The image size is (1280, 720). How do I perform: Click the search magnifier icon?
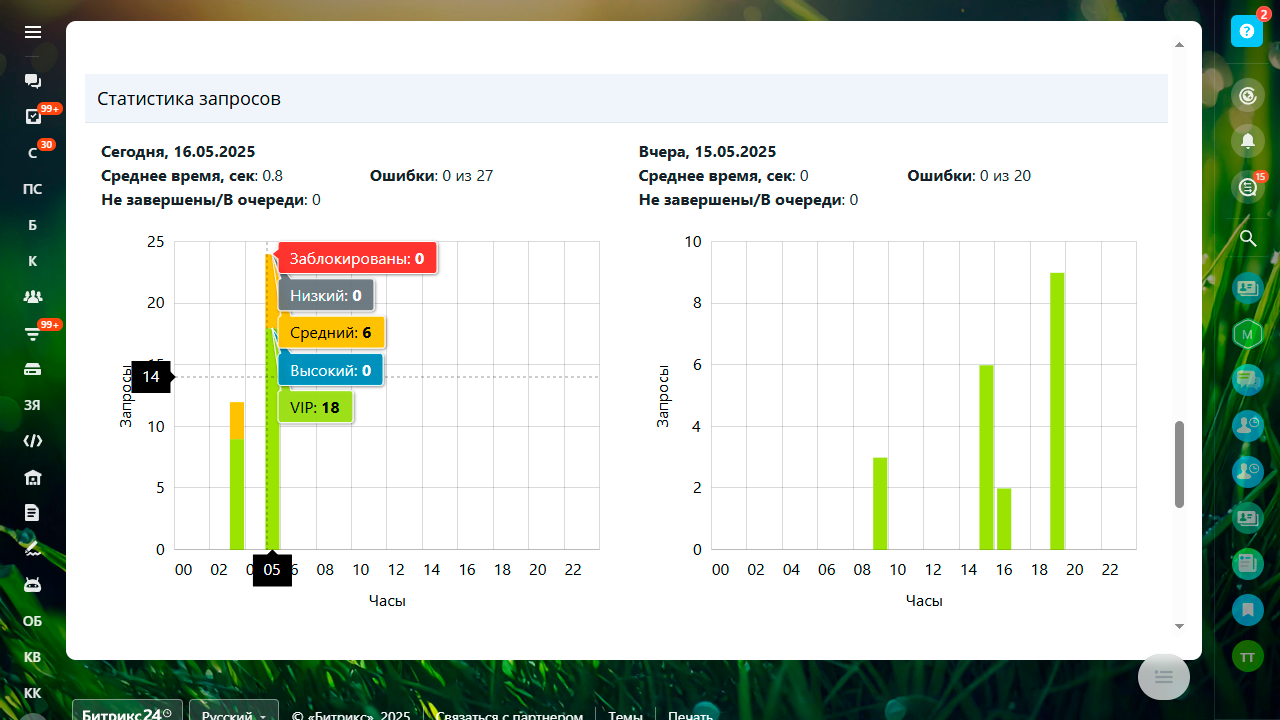click(x=1247, y=238)
